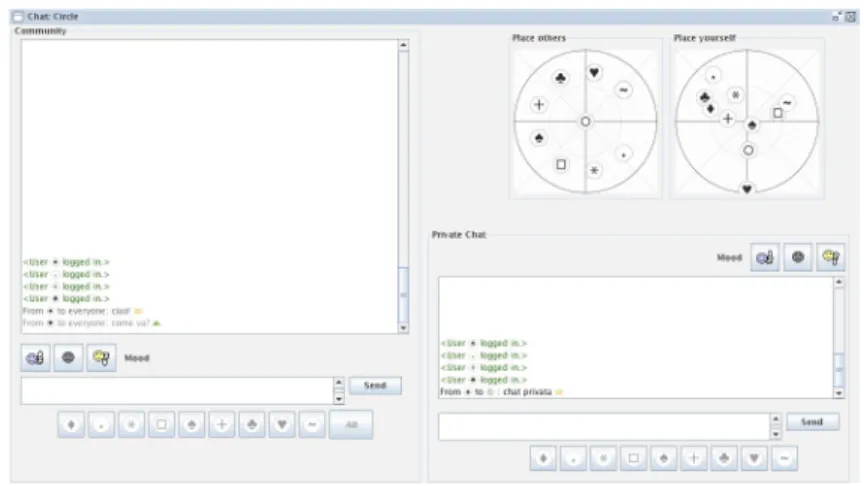The image size is (864, 486).
Task: Click down arrow beside Private Chat input field
Action: [x=775, y=435]
